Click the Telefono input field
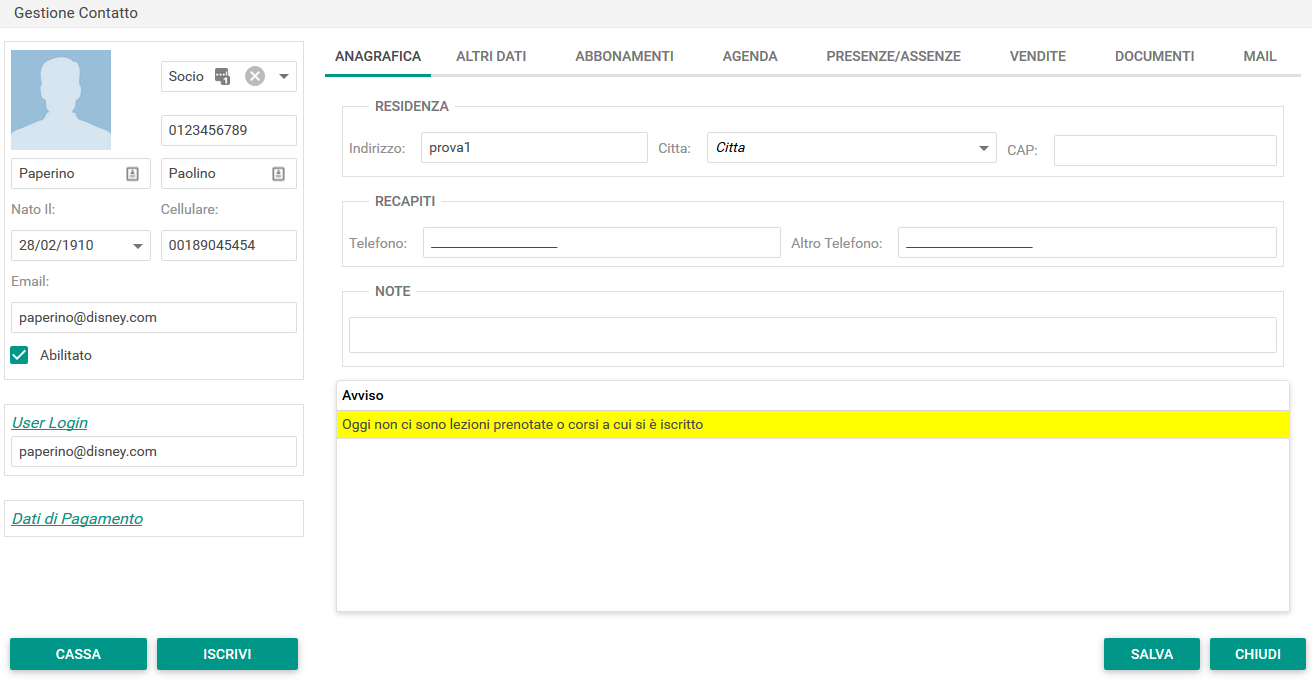 click(601, 242)
